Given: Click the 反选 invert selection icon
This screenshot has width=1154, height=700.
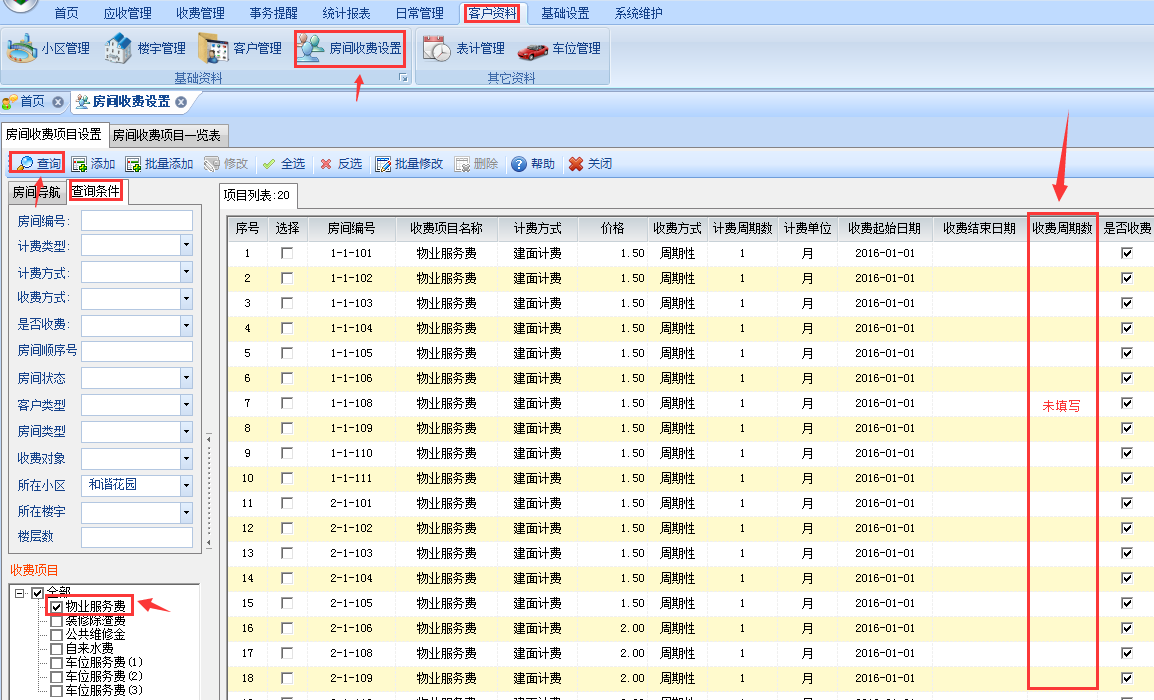Looking at the screenshot, I should point(326,163).
